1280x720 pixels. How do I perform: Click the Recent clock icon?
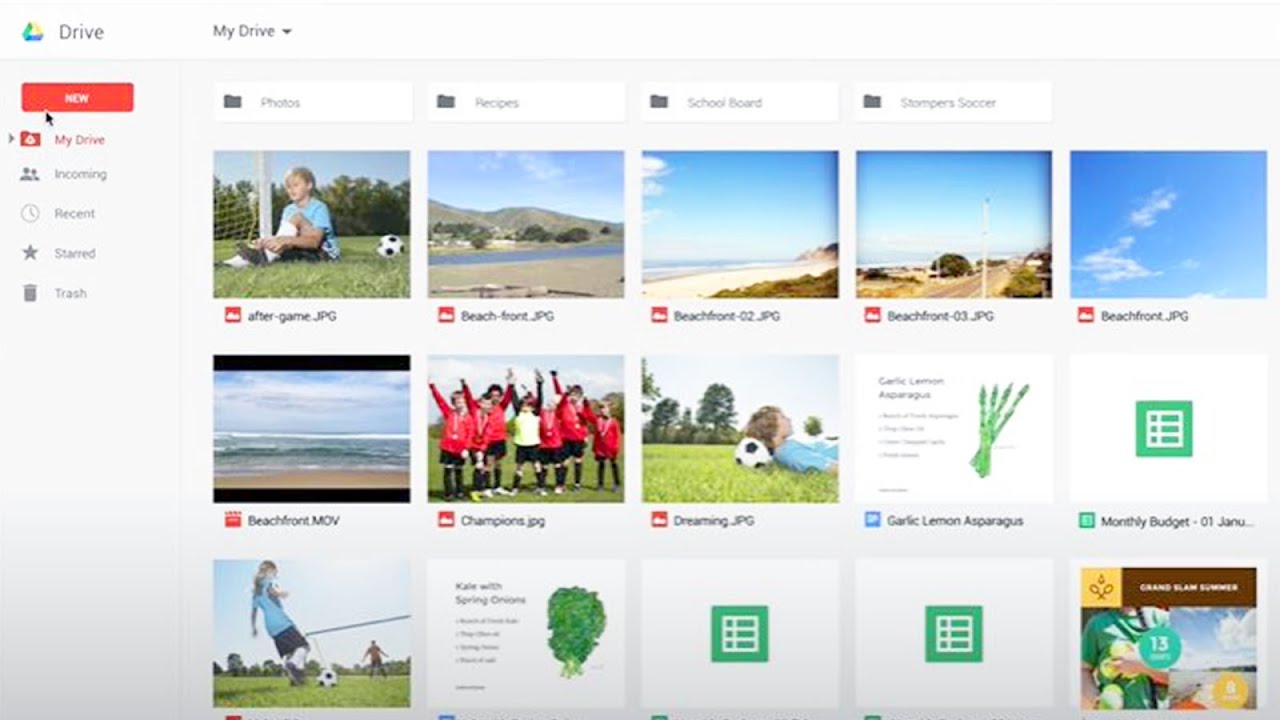30,213
